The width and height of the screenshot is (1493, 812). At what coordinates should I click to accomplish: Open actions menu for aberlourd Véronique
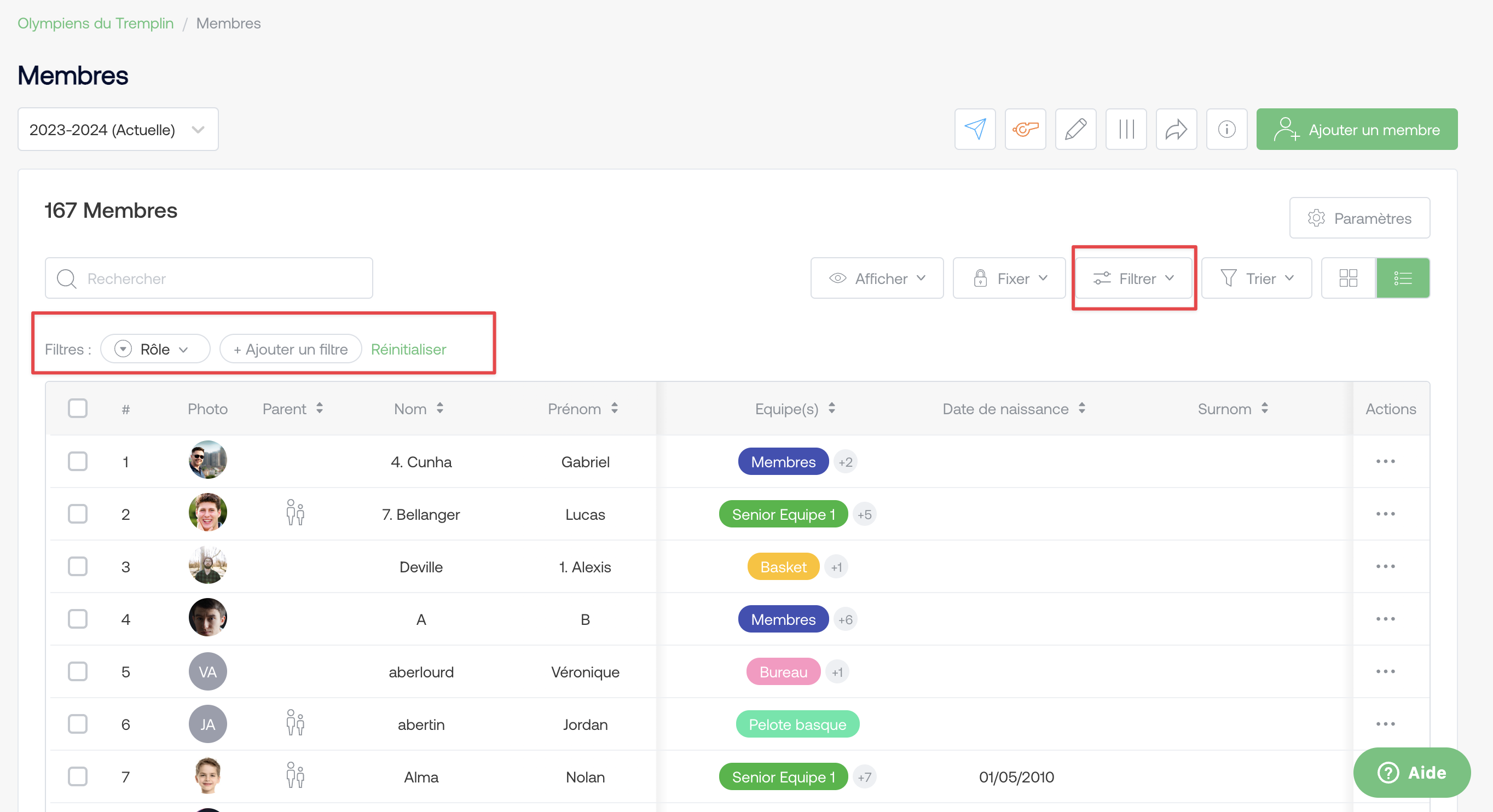1385,672
